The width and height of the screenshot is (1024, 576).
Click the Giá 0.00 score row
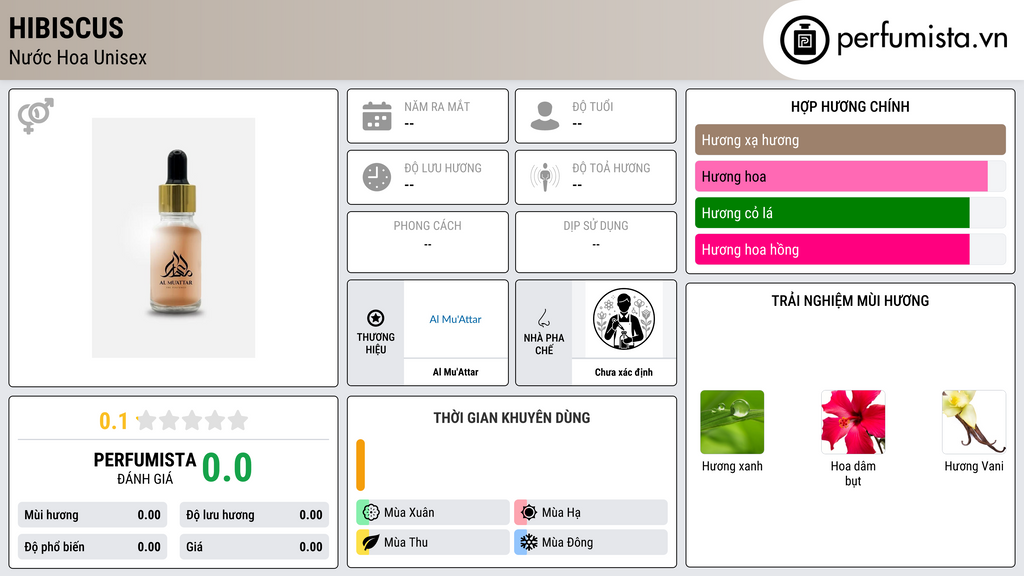point(254,547)
